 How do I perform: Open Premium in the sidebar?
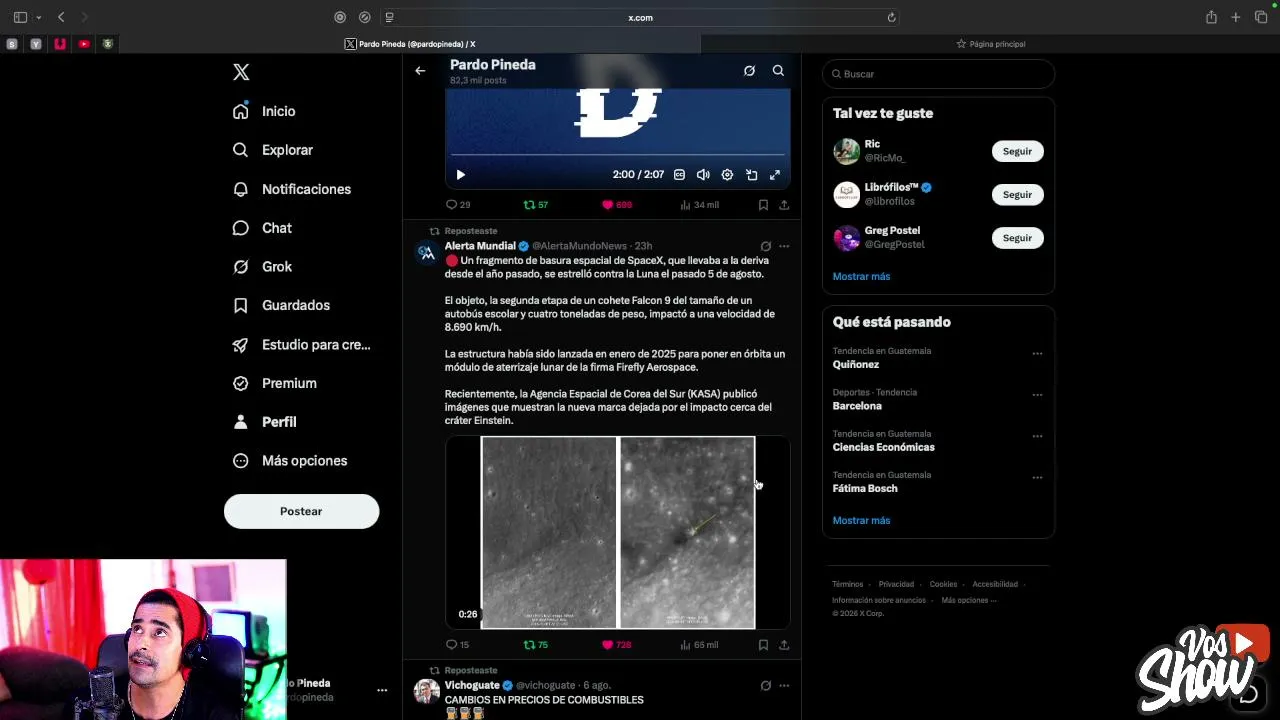coord(275,383)
